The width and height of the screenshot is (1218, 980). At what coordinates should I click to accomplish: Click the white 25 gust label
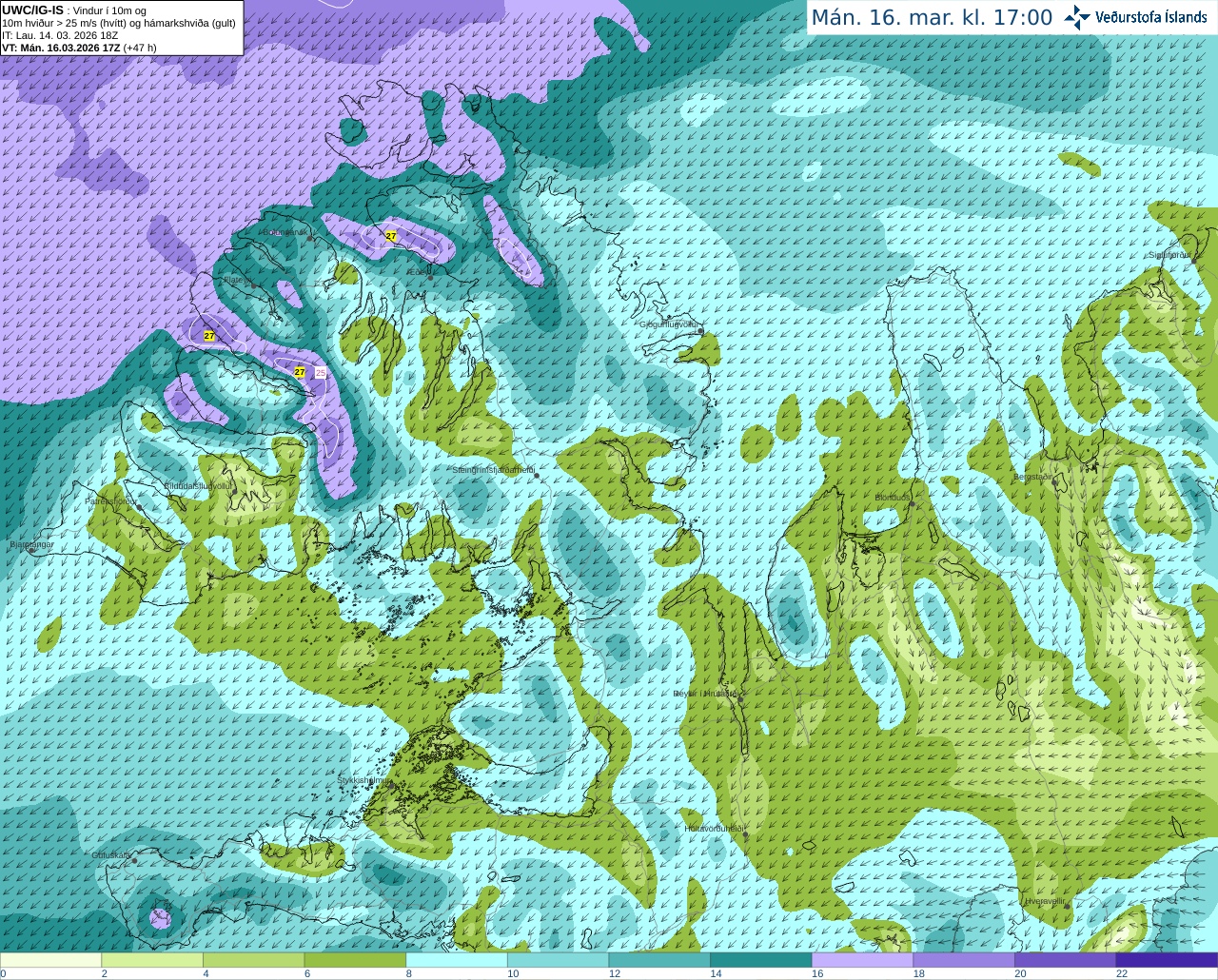(321, 372)
